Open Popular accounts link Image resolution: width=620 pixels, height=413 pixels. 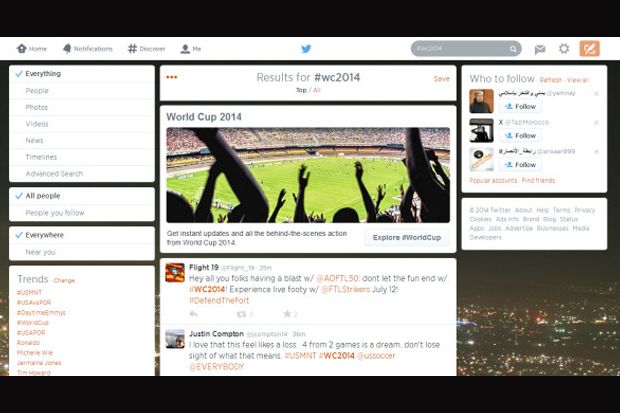tap(493, 180)
